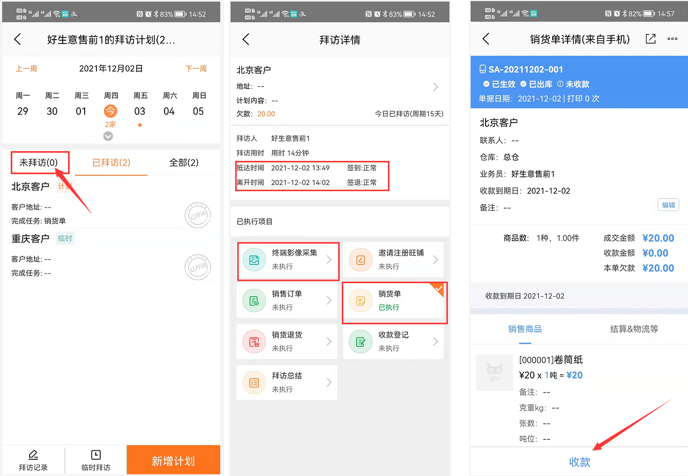Tap the order number SA-20211202-001

(526, 69)
